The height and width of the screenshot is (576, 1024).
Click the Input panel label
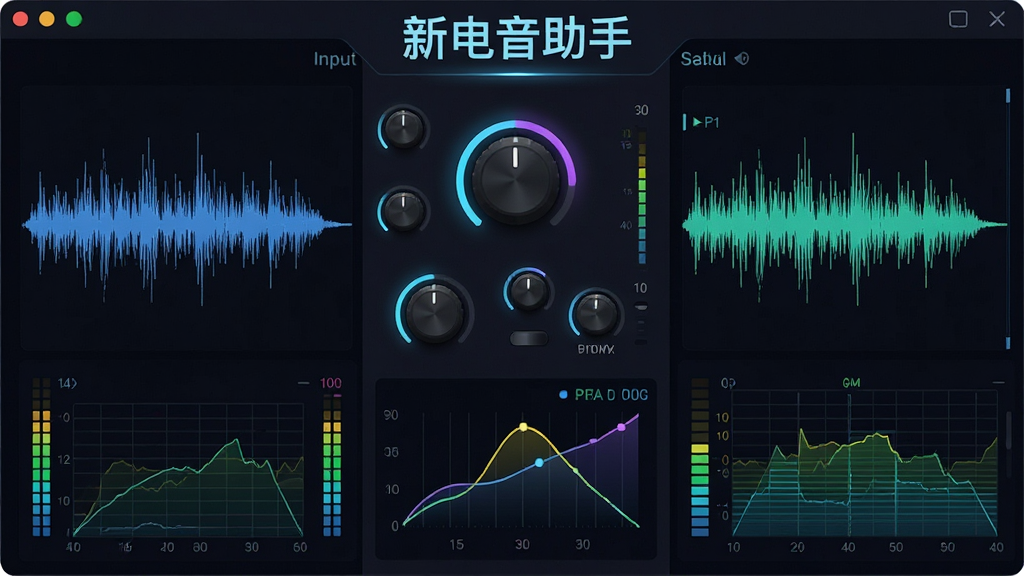pos(334,59)
